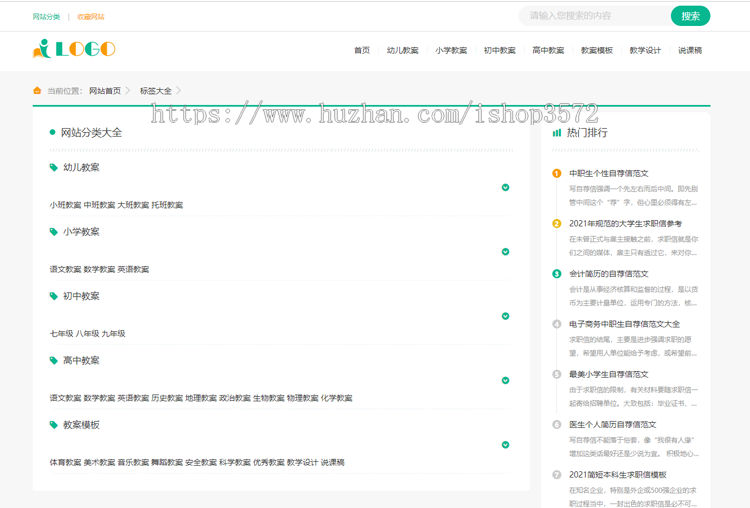Screen dimensions: 750x508
Task: Open the 地理教案 tag link
Action: (x=201, y=398)
